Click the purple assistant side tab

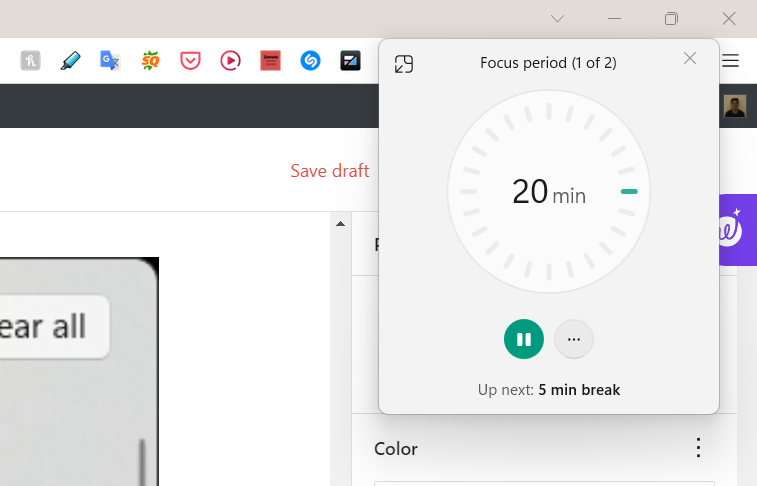tap(738, 230)
